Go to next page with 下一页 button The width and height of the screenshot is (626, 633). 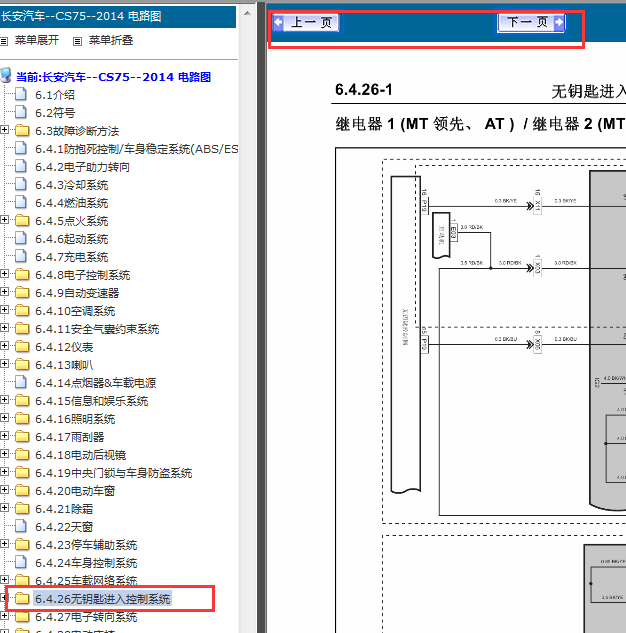tap(531, 22)
